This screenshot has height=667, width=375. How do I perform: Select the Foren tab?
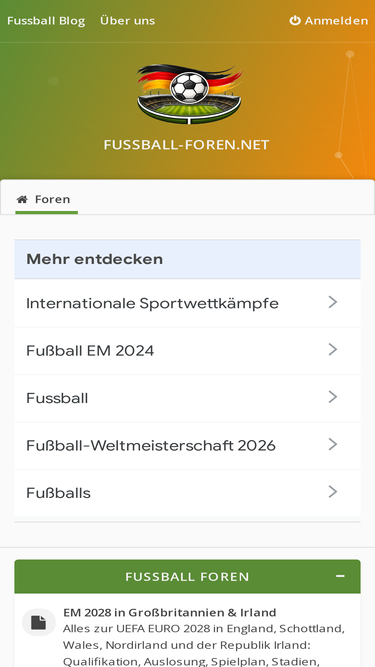[x=46, y=200]
